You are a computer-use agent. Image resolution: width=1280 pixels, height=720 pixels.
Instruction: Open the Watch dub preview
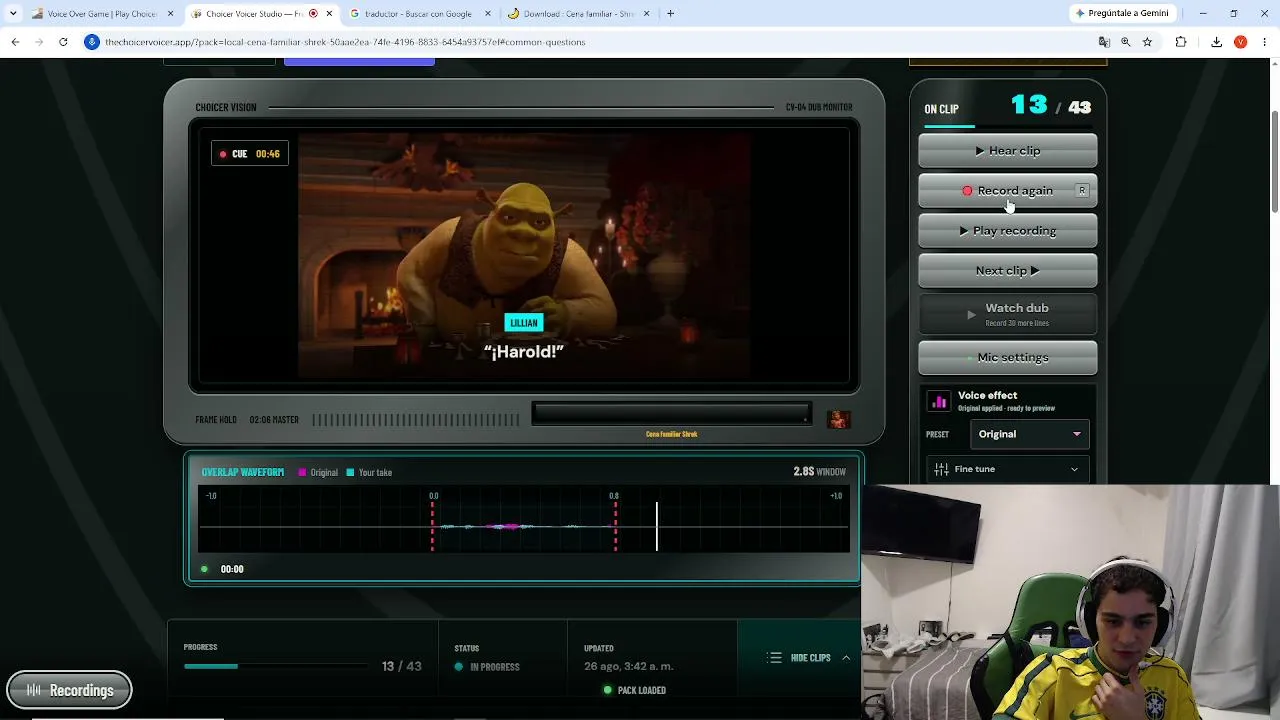(1008, 314)
